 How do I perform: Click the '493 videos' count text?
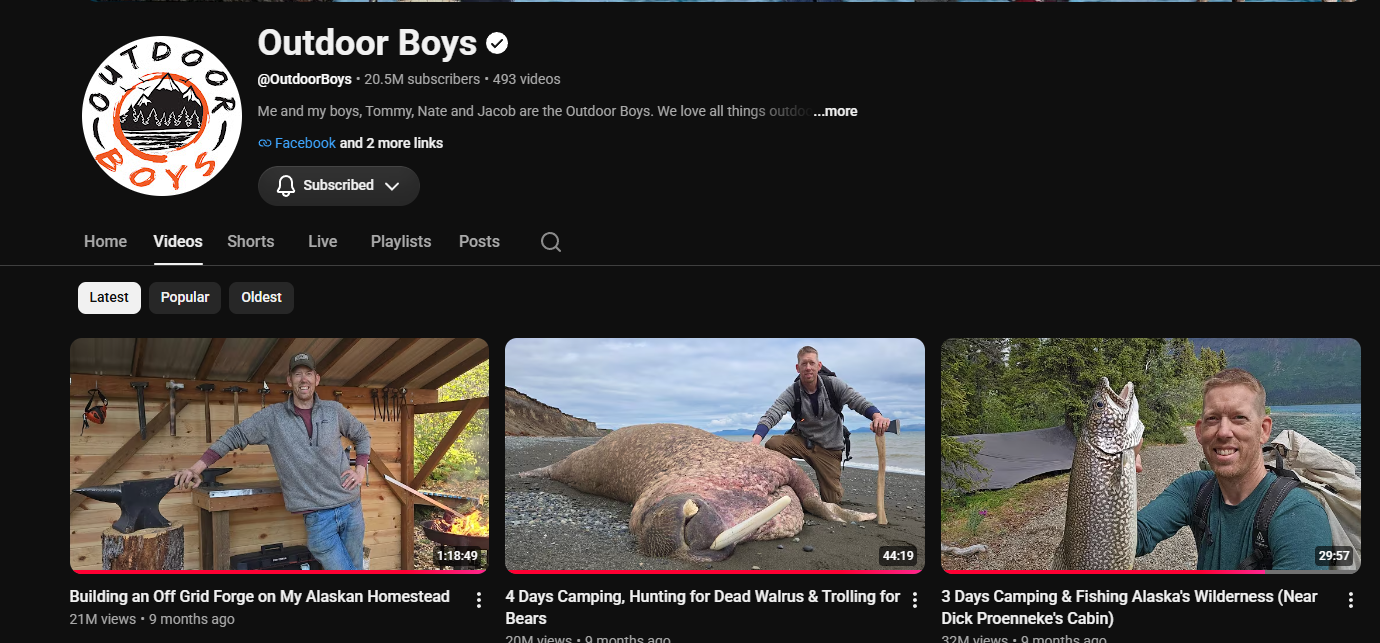[527, 79]
